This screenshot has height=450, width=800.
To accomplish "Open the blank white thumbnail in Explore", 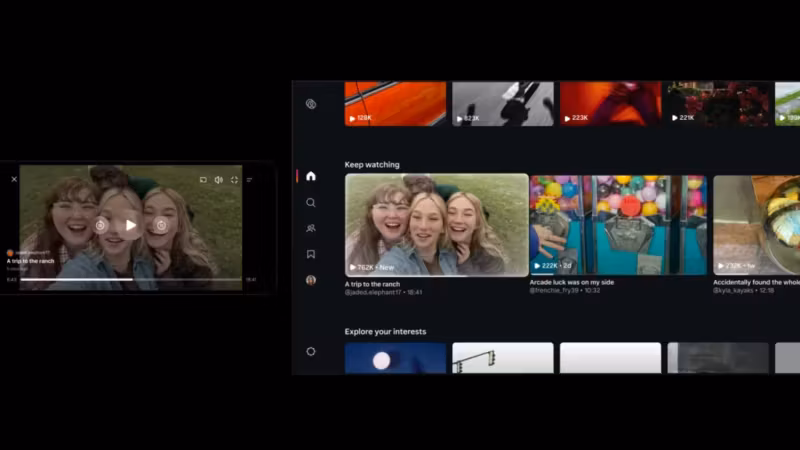I will tap(611, 358).
